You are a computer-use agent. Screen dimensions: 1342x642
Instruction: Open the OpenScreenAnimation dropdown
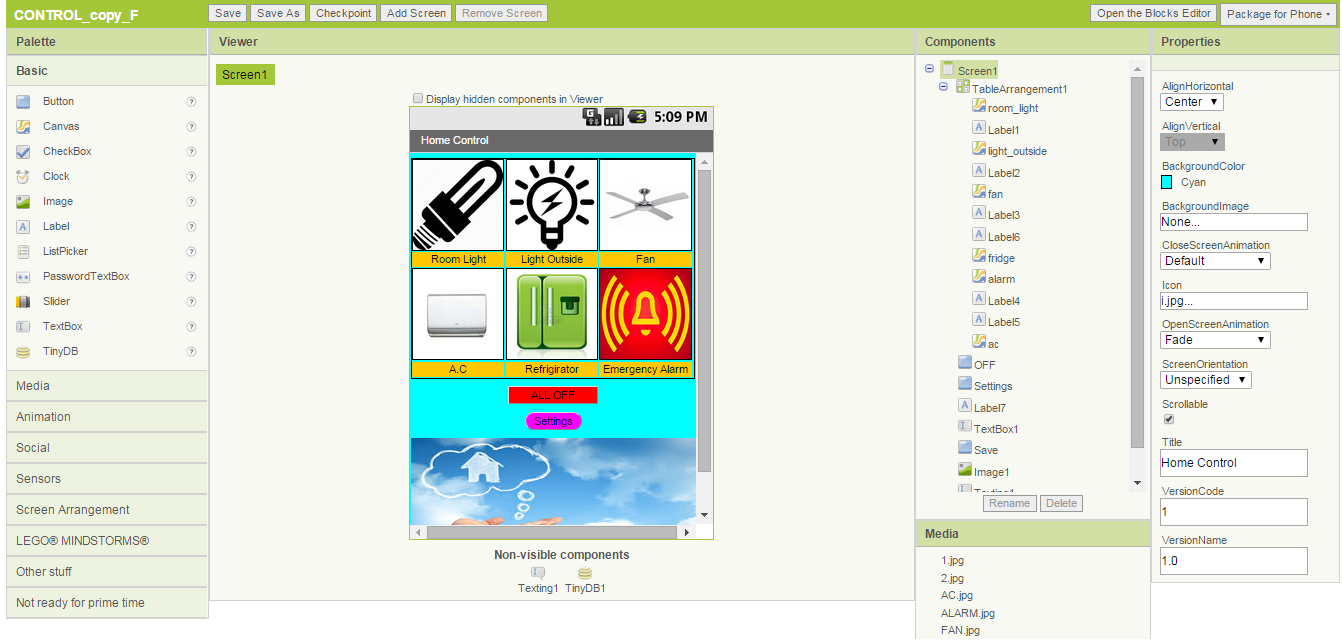tap(1214, 339)
